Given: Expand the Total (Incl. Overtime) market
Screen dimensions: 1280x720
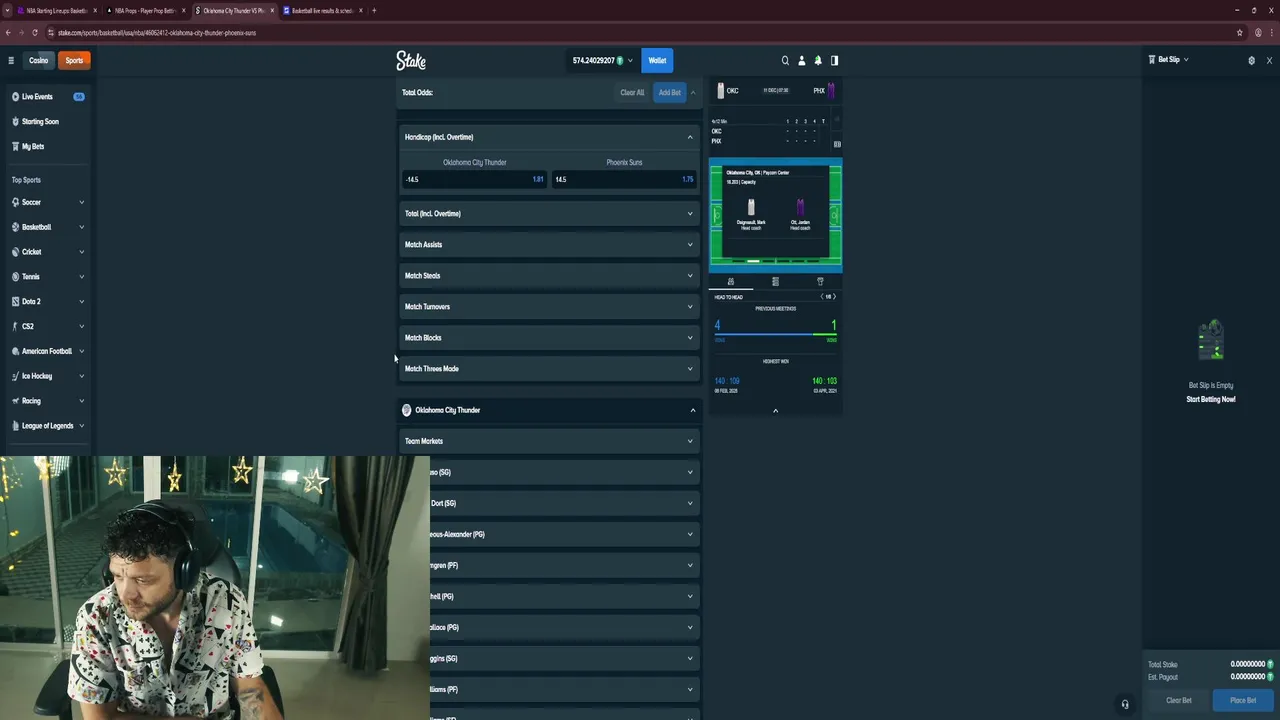Looking at the screenshot, I should pos(549,213).
